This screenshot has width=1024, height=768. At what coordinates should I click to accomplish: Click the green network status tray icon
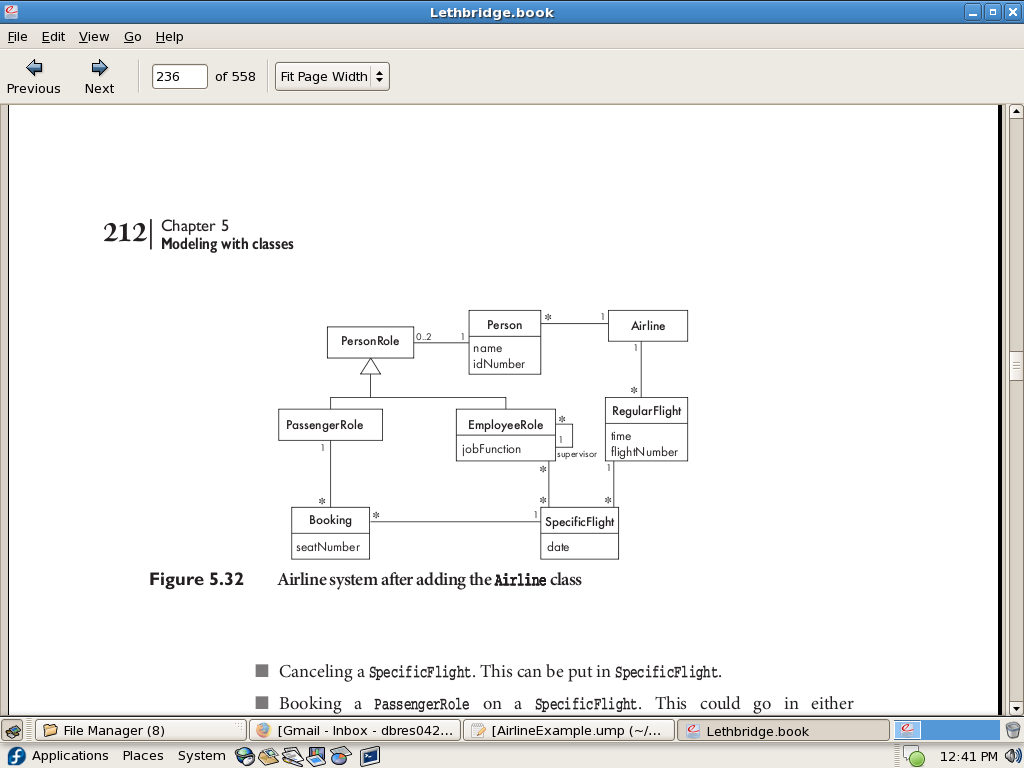(916, 757)
